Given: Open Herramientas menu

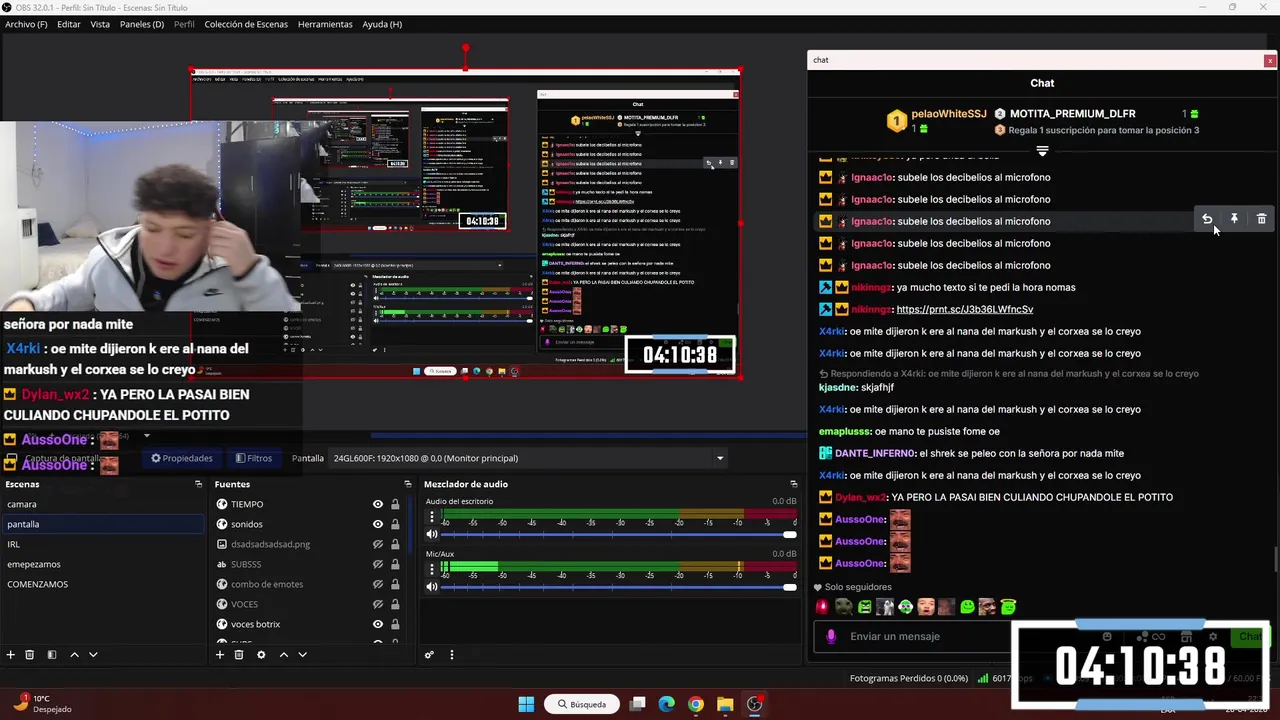Looking at the screenshot, I should (325, 24).
